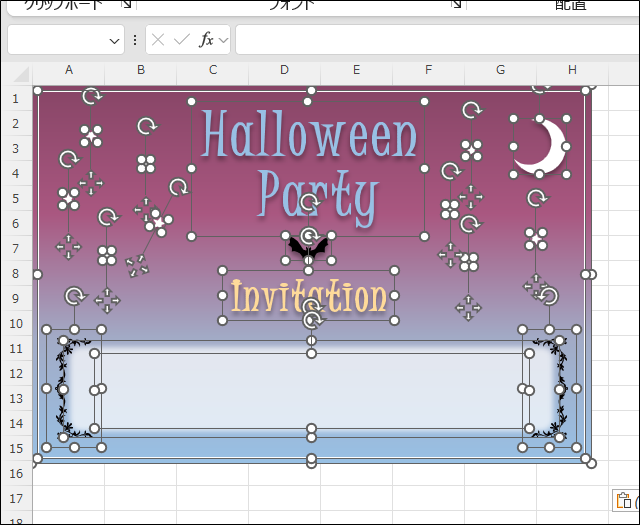
Task: Select column C header
Action: click(213, 70)
